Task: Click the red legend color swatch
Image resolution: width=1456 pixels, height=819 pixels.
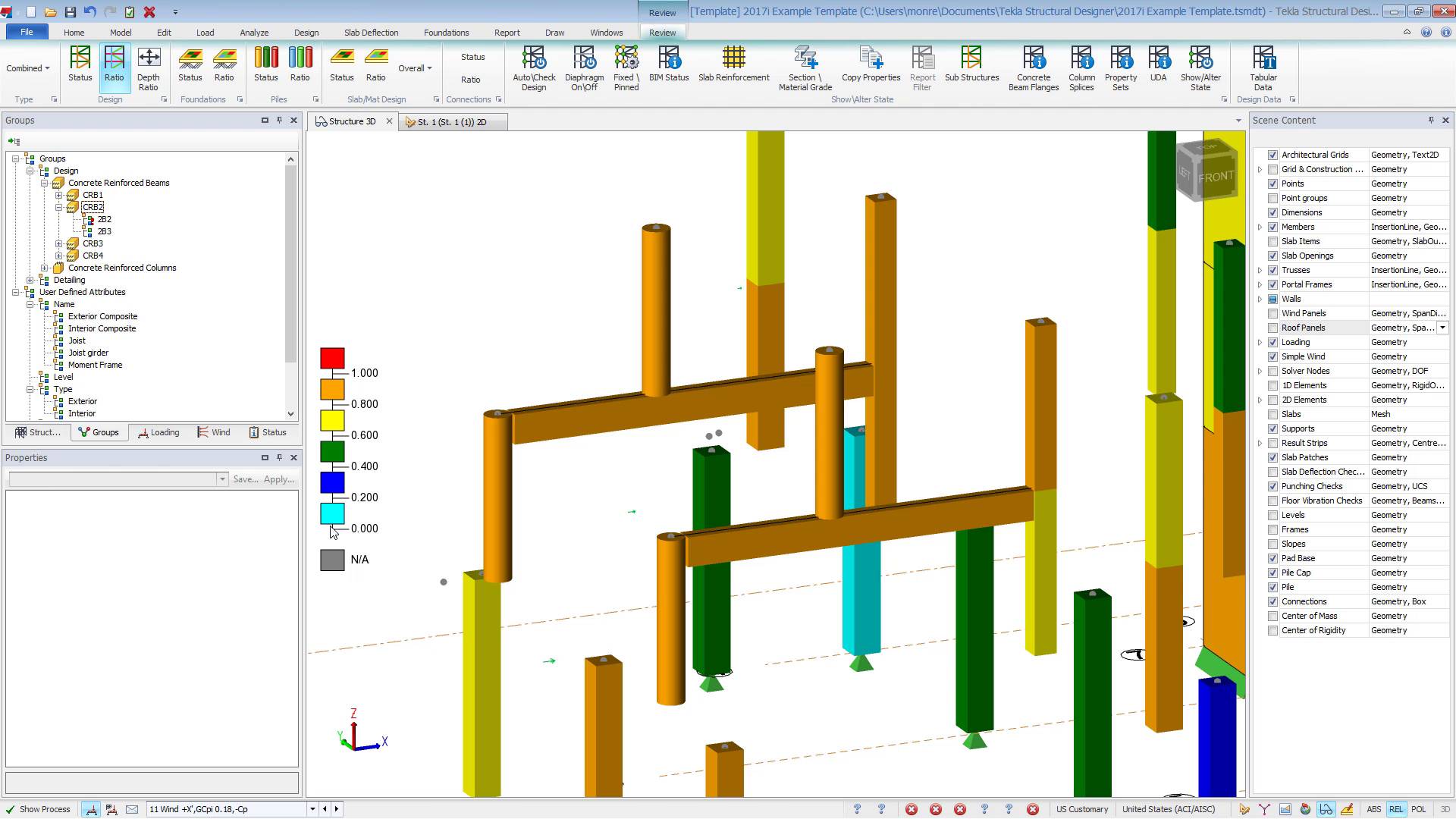Action: click(x=332, y=358)
